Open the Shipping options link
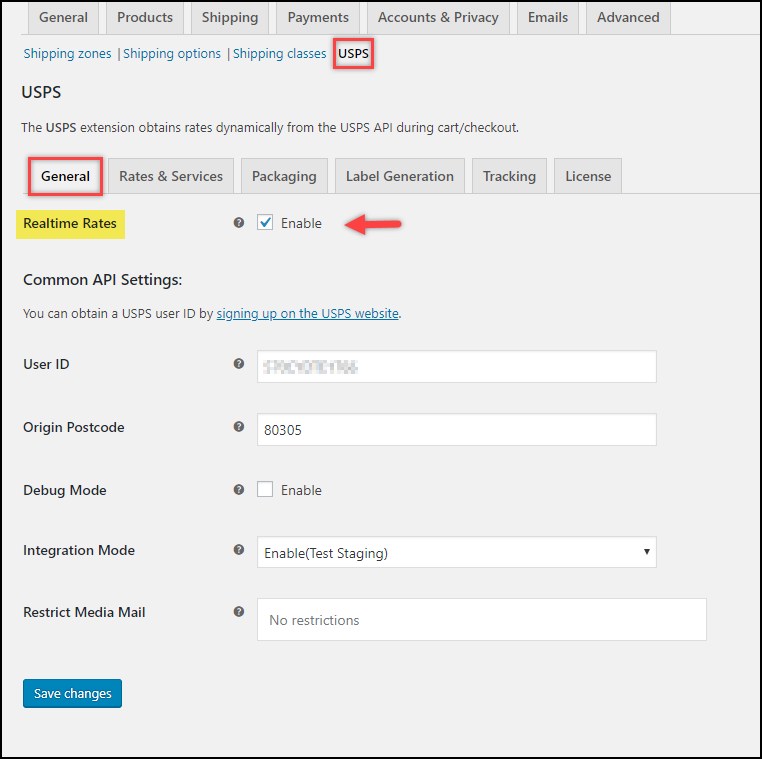 tap(172, 53)
